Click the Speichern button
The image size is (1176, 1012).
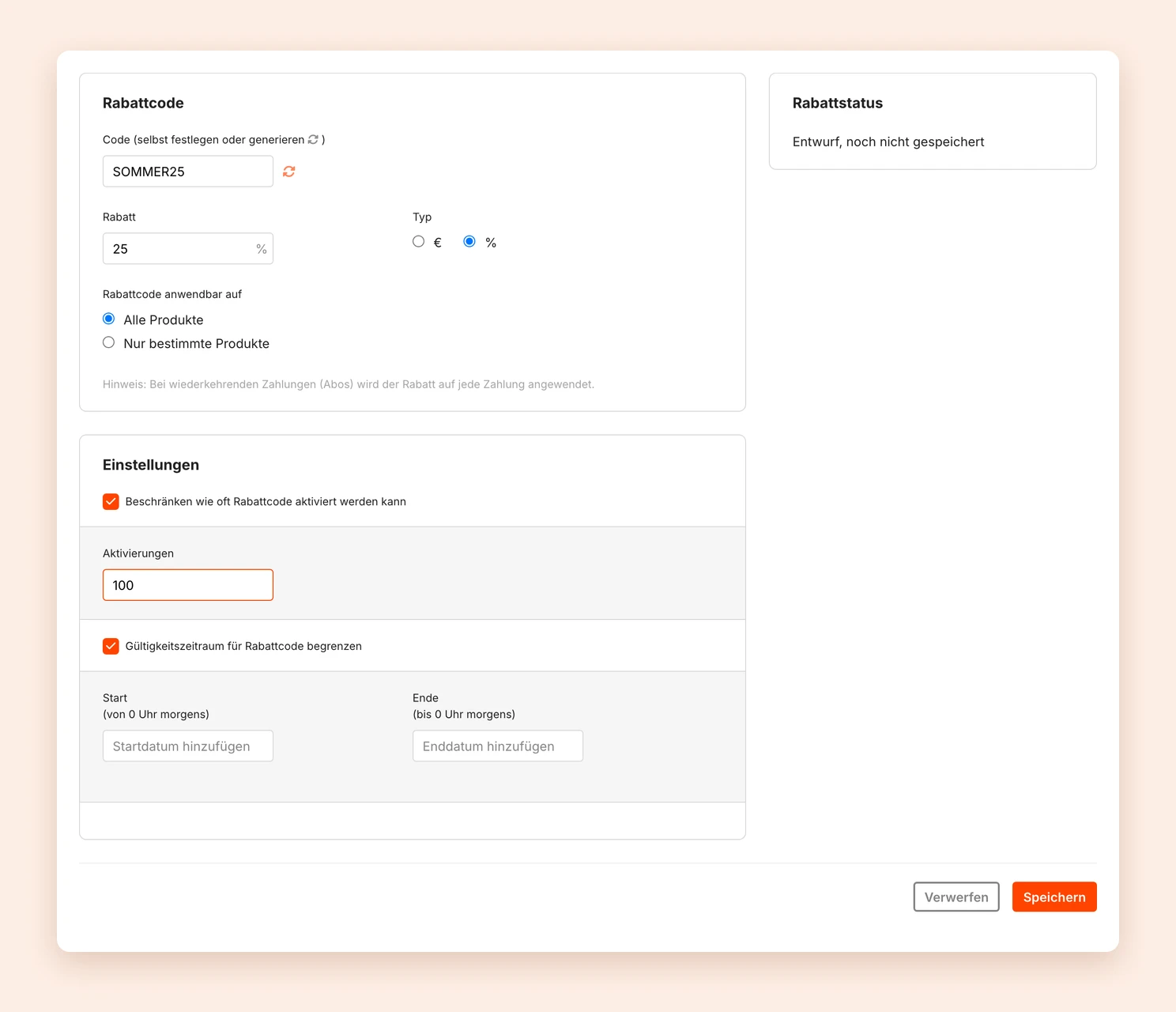(1054, 897)
